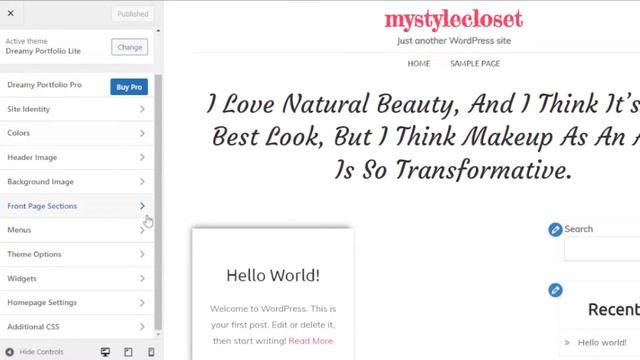The height and width of the screenshot is (360, 640).
Task: Expand the Site Identity chevron
Action: point(142,109)
